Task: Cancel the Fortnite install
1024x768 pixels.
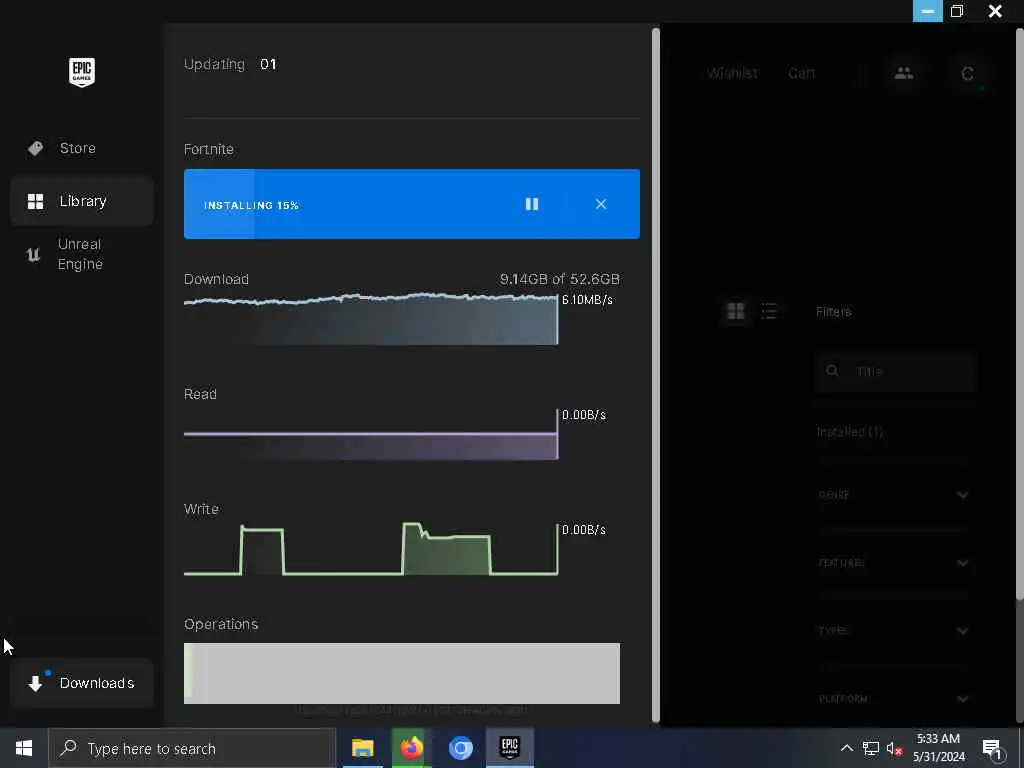Action: 601,204
